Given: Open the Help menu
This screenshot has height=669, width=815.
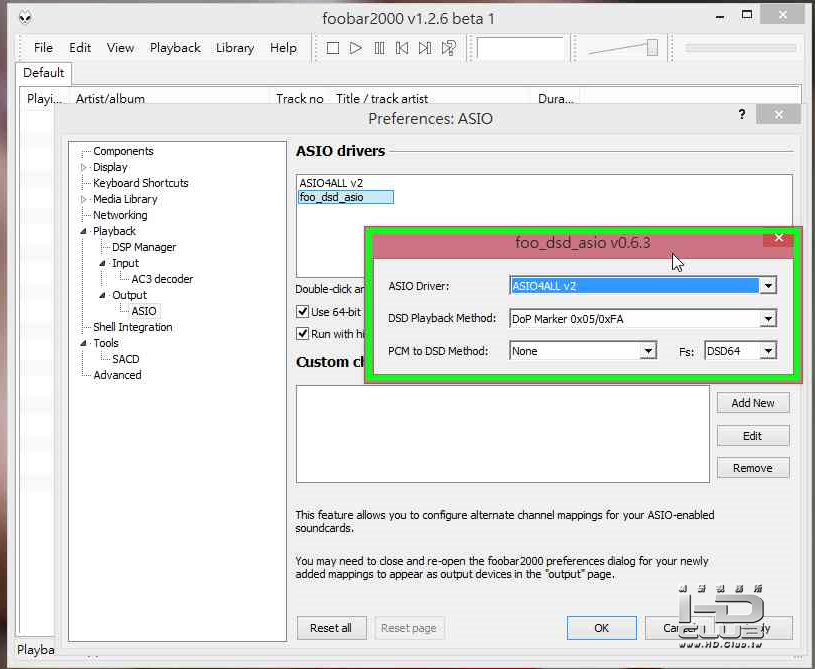Looking at the screenshot, I should coord(283,48).
